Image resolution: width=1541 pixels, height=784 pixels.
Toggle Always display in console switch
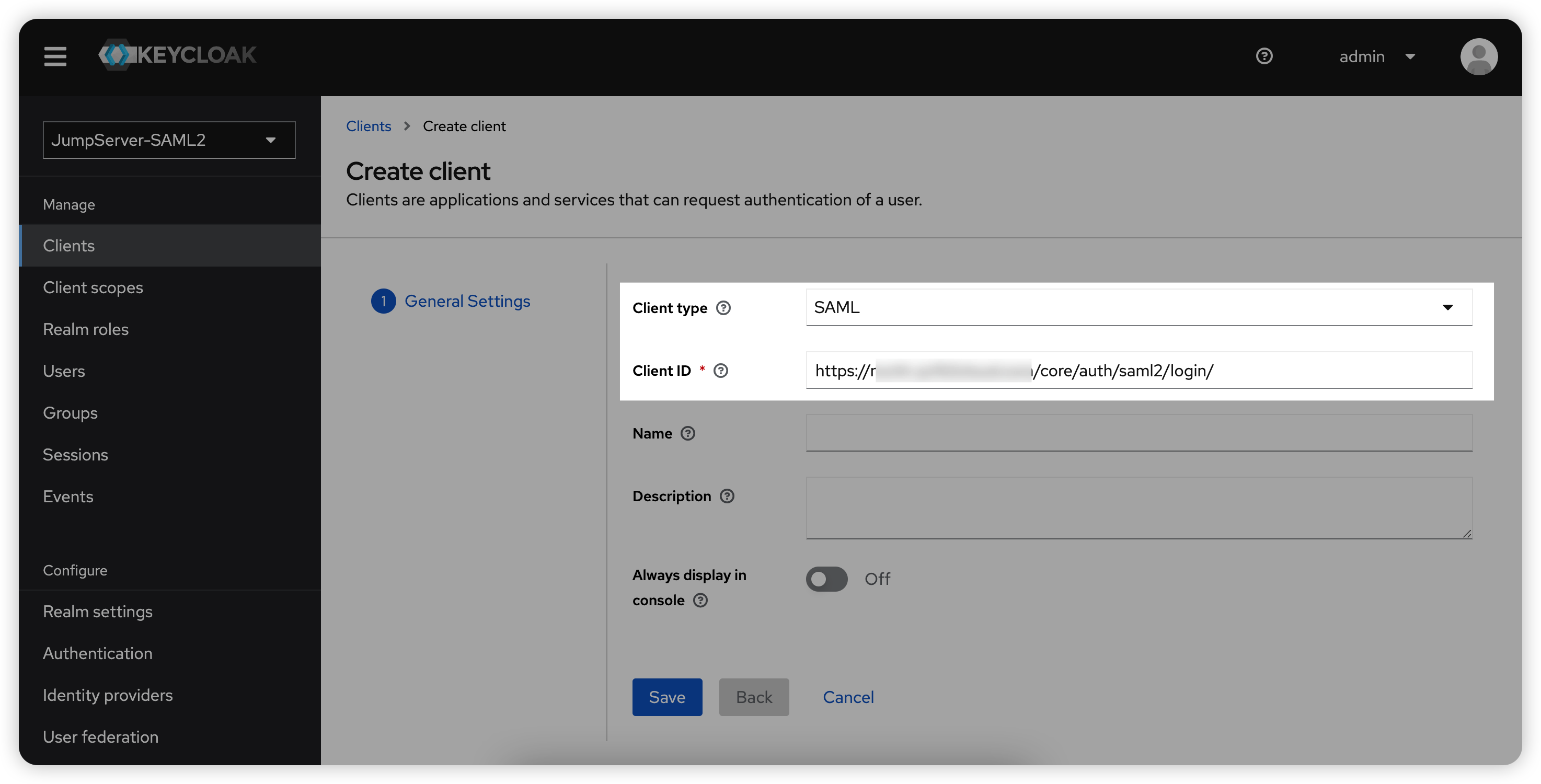pos(826,579)
